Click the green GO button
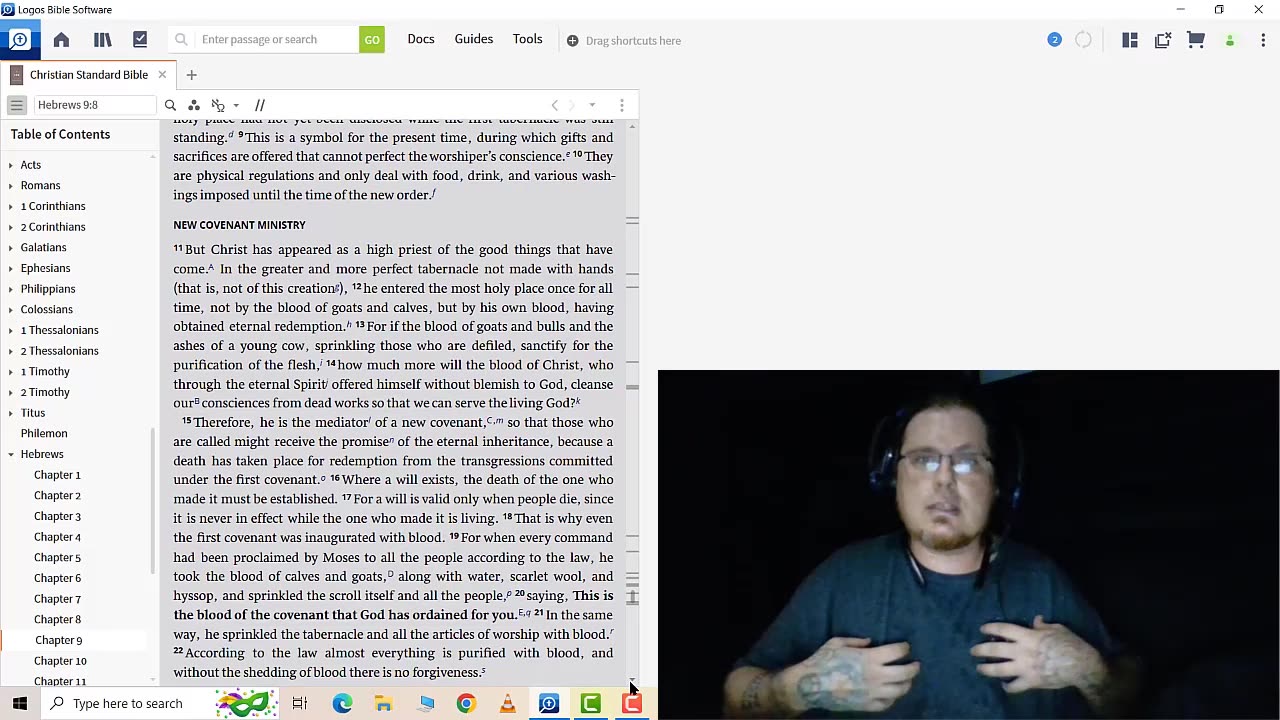 point(372,40)
